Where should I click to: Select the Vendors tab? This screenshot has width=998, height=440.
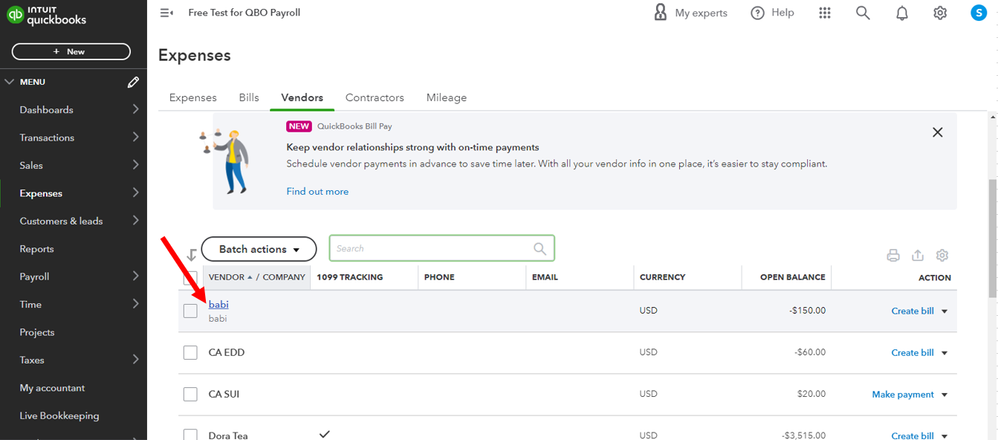[x=302, y=97]
